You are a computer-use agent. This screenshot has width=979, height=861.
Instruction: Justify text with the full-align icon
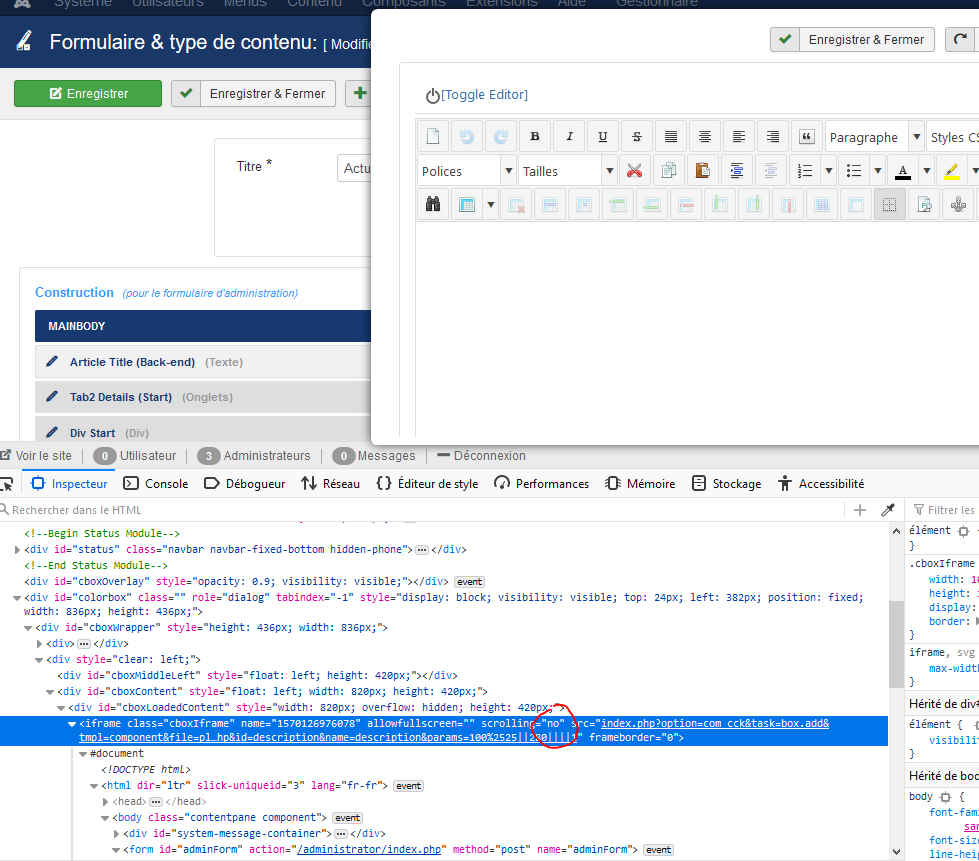pyautogui.click(x=671, y=136)
